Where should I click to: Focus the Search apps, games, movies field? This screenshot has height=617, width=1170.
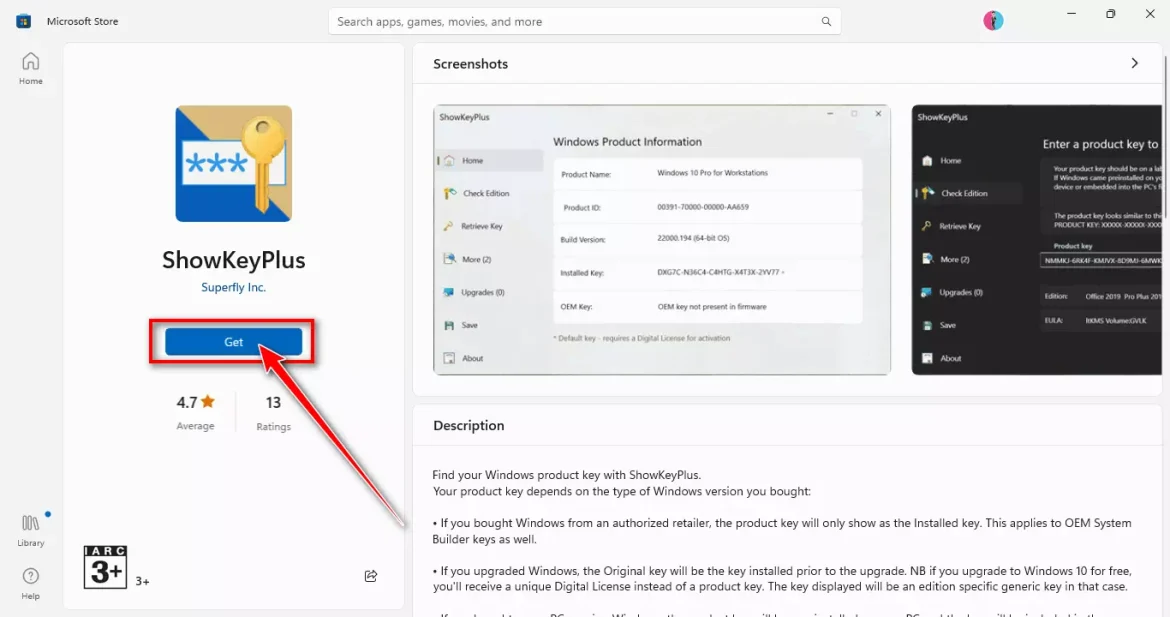coord(584,22)
